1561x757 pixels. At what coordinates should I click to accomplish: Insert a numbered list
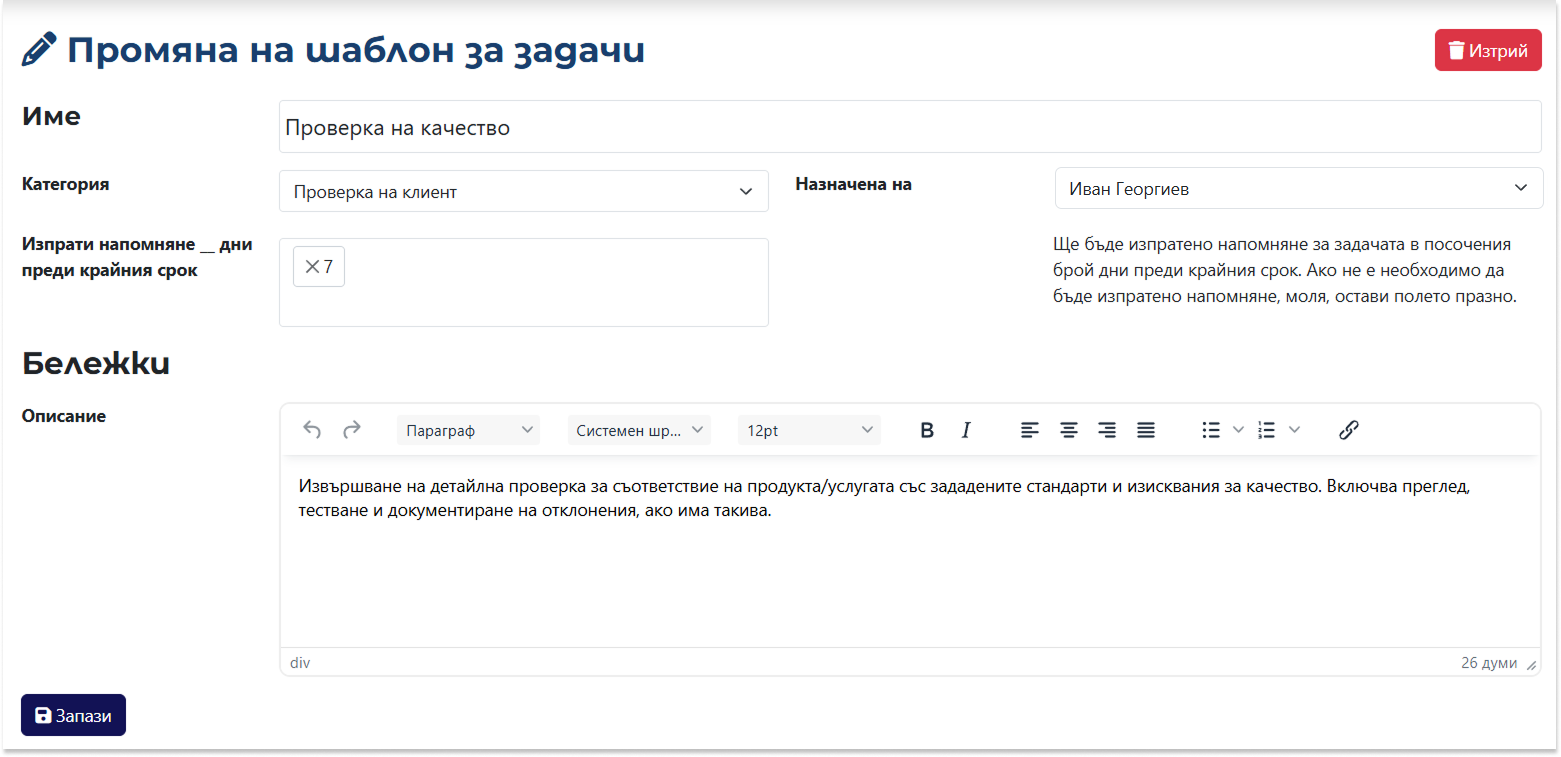click(x=1267, y=430)
